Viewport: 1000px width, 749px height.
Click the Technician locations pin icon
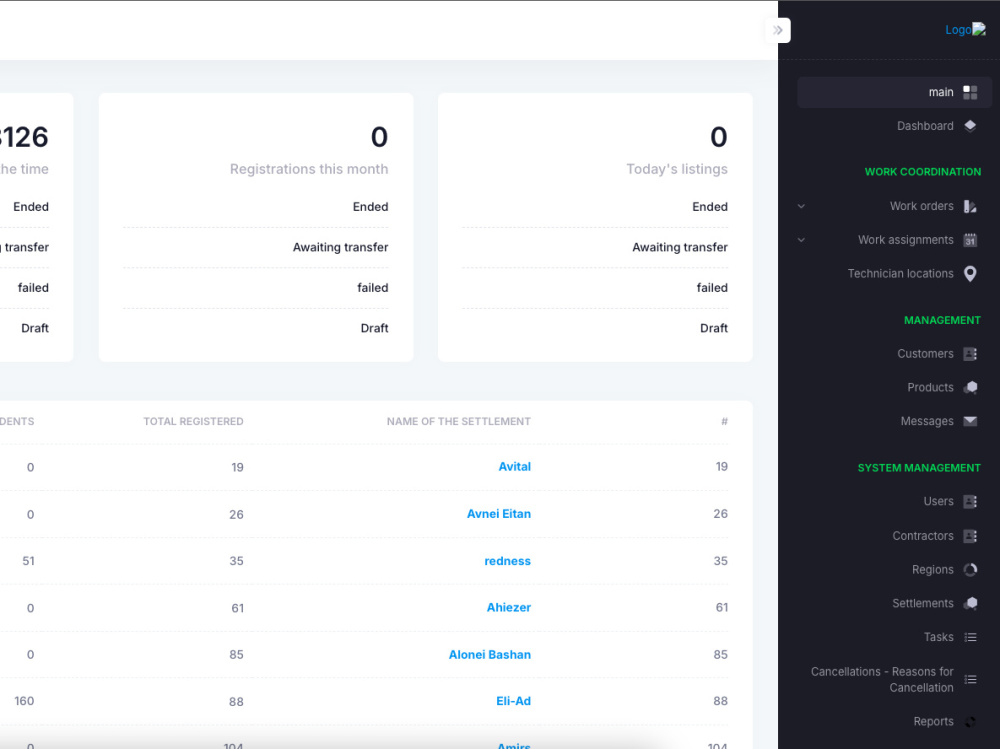pyautogui.click(x=970, y=274)
